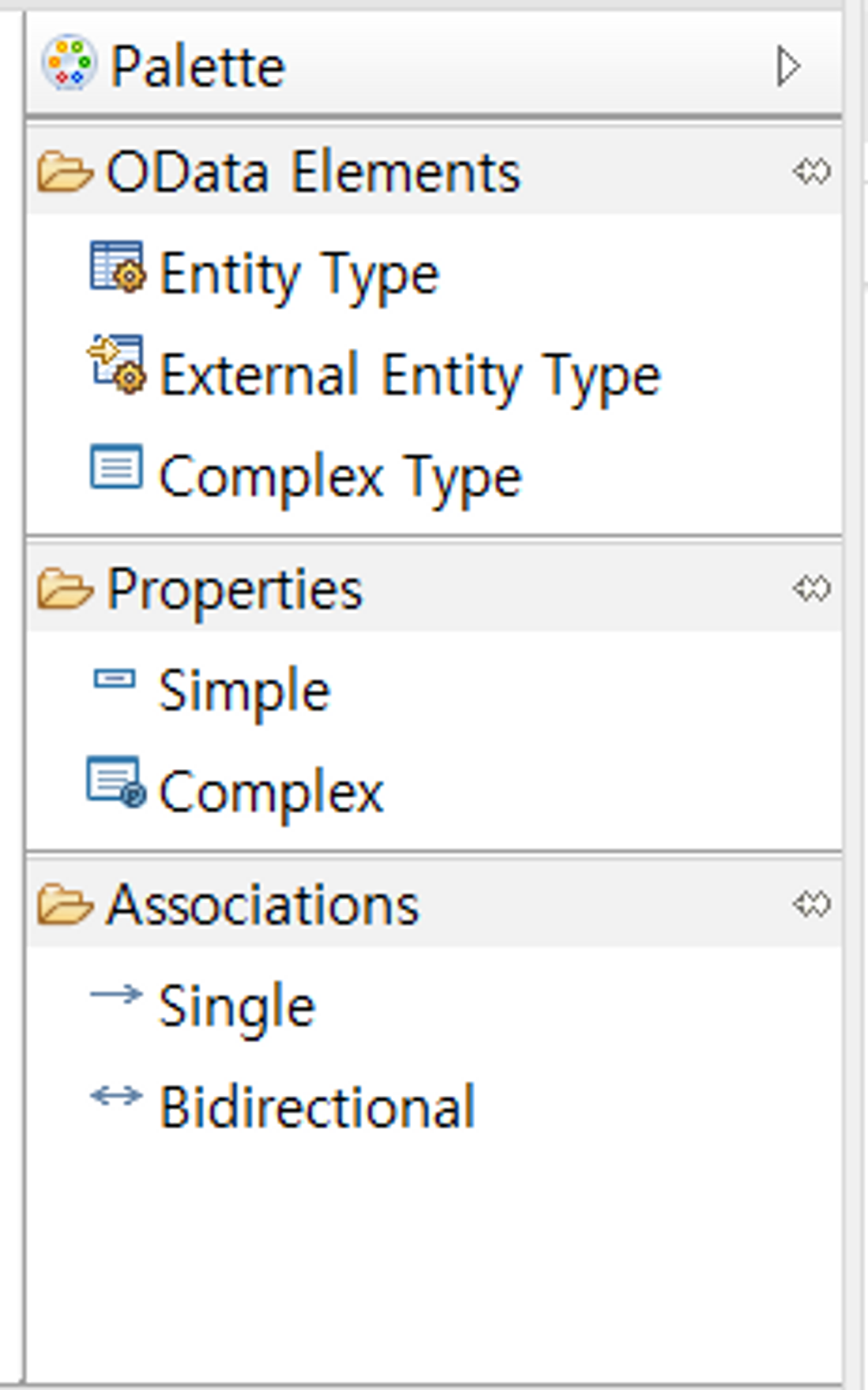Collapse the Properties folder icon
This screenshot has height=1390, width=868.
(x=65, y=589)
